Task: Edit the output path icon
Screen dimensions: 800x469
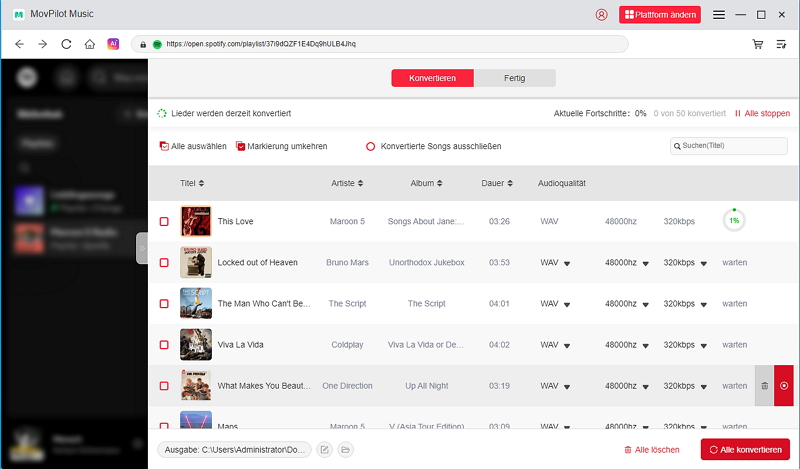Action: tap(324, 450)
